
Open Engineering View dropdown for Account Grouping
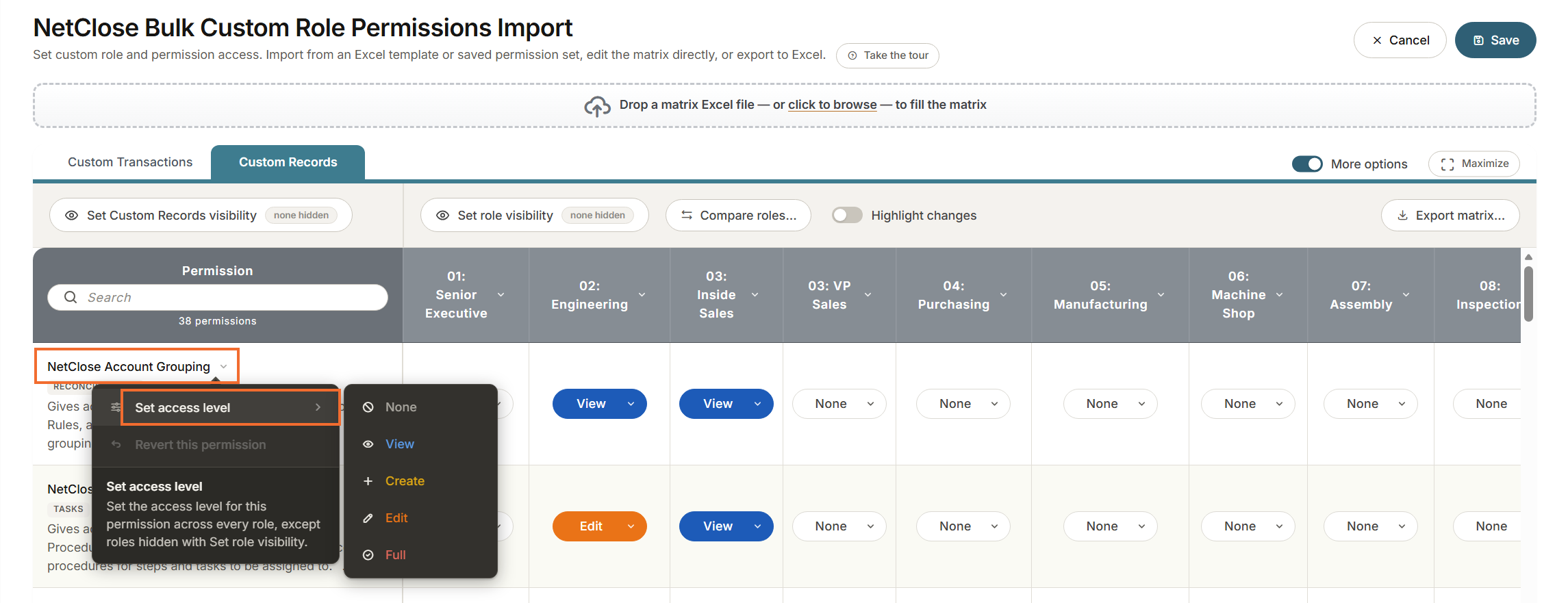[x=600, y=404]
